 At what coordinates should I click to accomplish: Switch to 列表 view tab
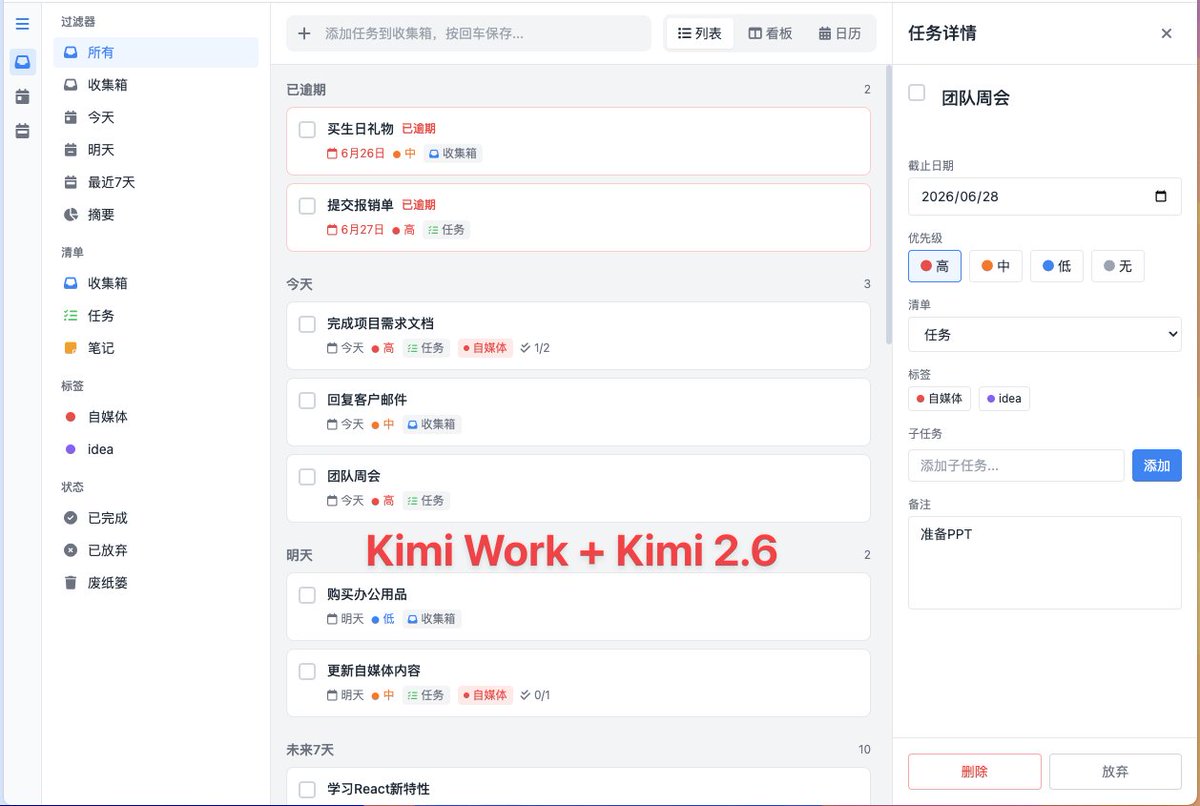(700, 33)
